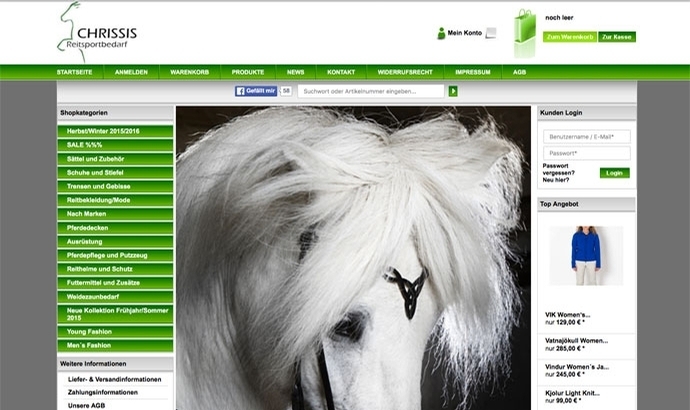690x410 pixels.
Task: Click the Suchwort oder Artikelnummer search field
Action: click(x=371, y=91)
